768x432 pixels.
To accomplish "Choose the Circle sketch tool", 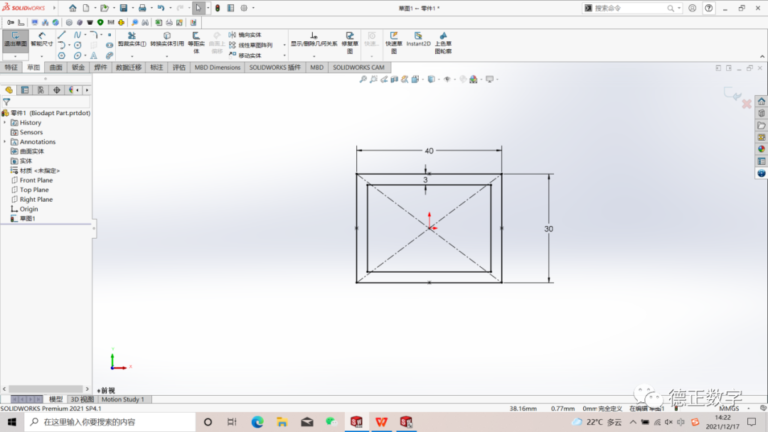I will (x=77, y=45).
